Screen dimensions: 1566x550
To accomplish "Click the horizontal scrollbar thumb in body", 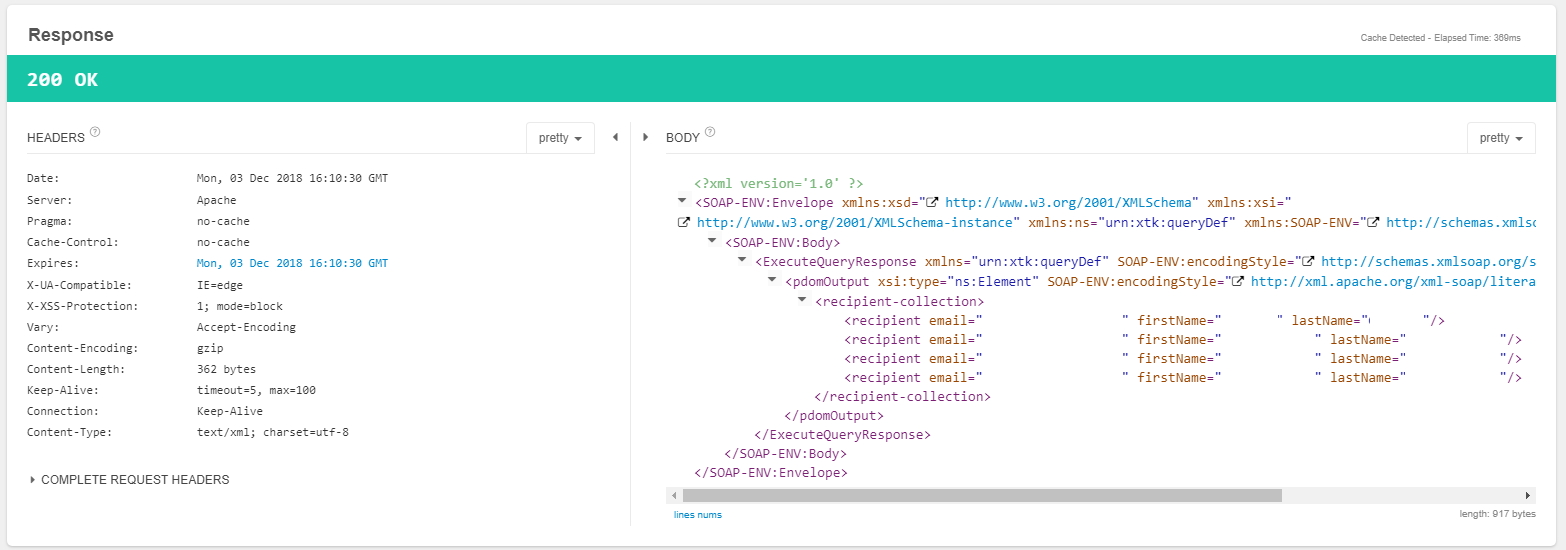I will pyautogui.click(x=980, y=495).
